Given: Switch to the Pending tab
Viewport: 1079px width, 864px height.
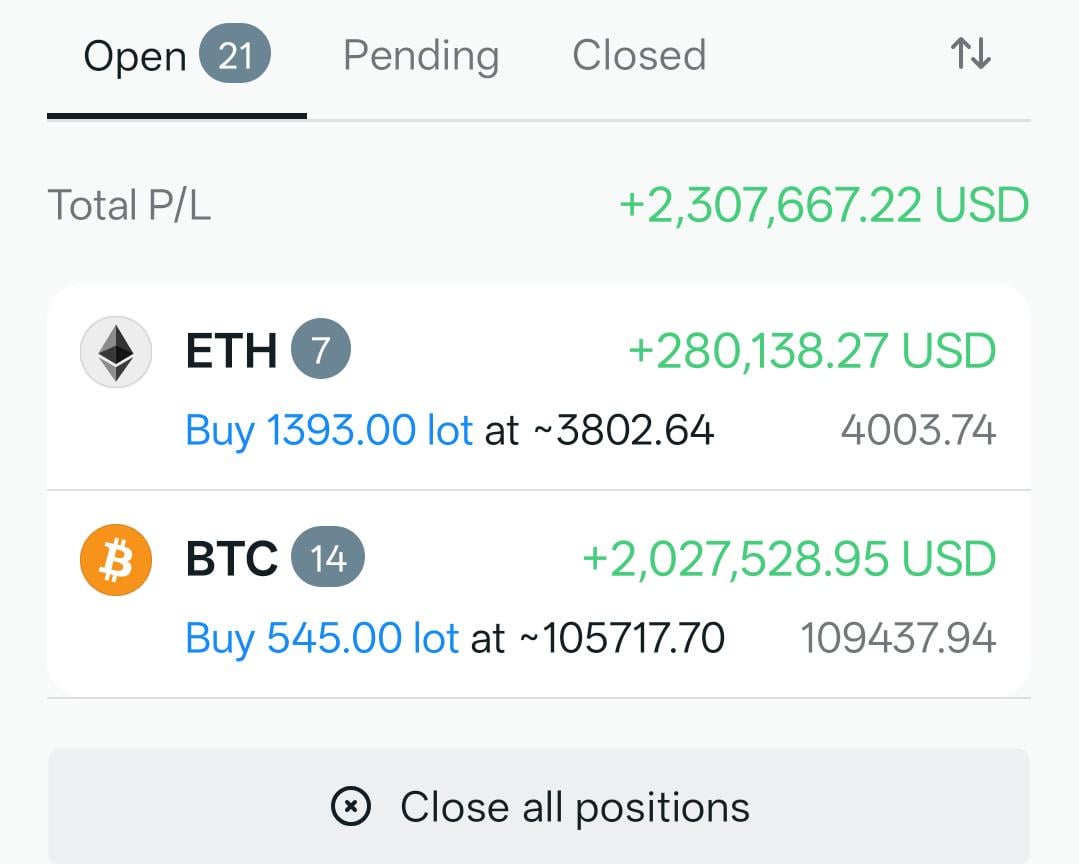Looking at the screenshot, I should pos(420,56).
